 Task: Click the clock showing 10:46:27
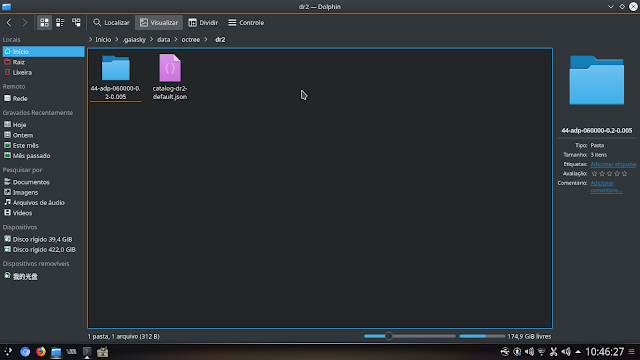click(605, 351)
